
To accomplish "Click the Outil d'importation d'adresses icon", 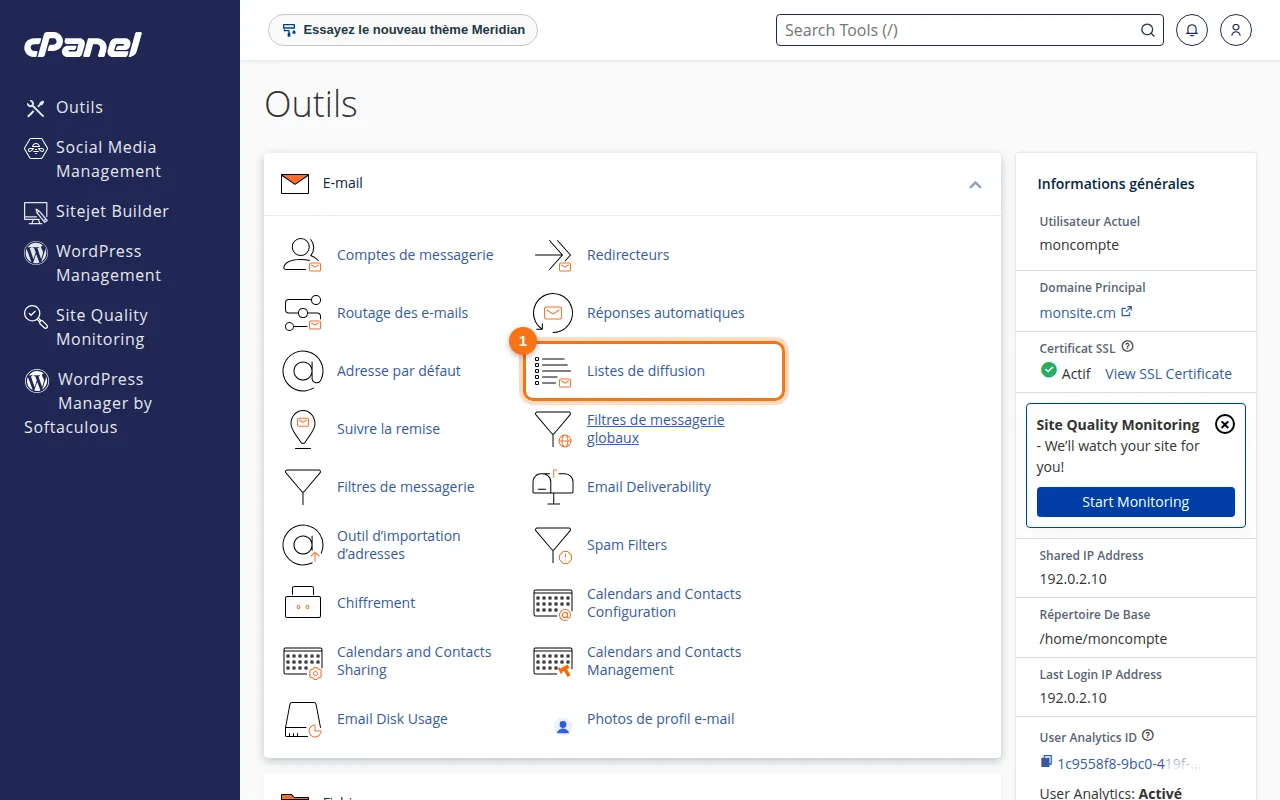I will click(302, 545).
